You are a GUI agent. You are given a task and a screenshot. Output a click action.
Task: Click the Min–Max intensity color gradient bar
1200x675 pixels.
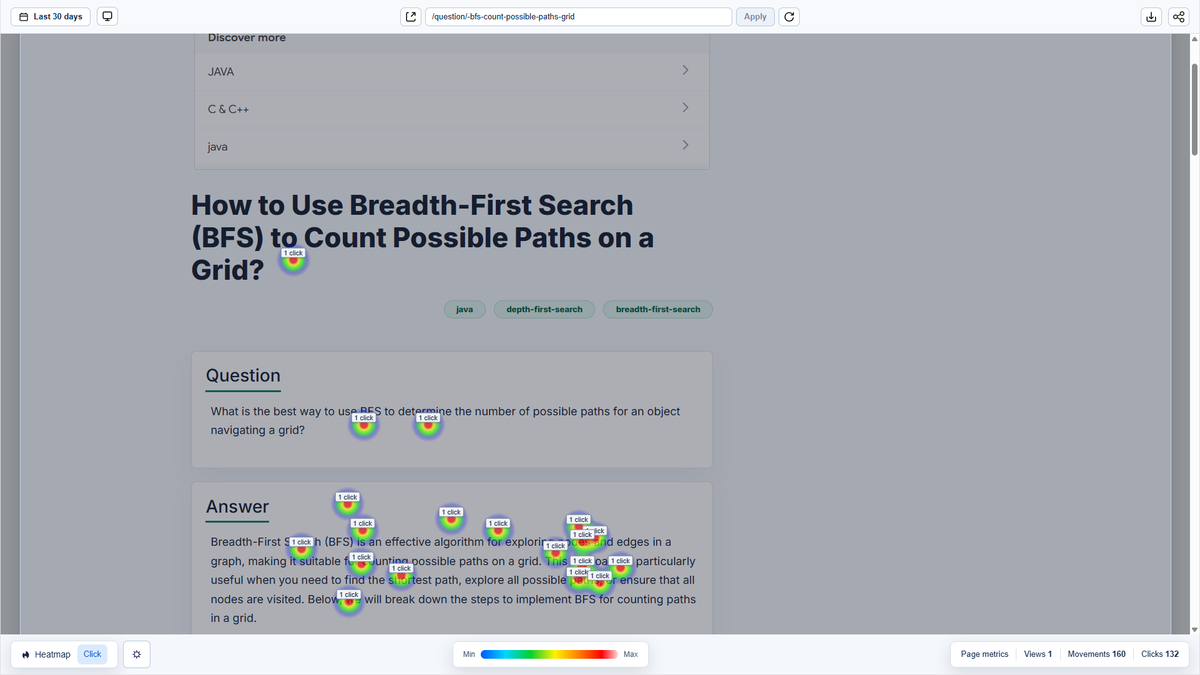pos(549,654)
